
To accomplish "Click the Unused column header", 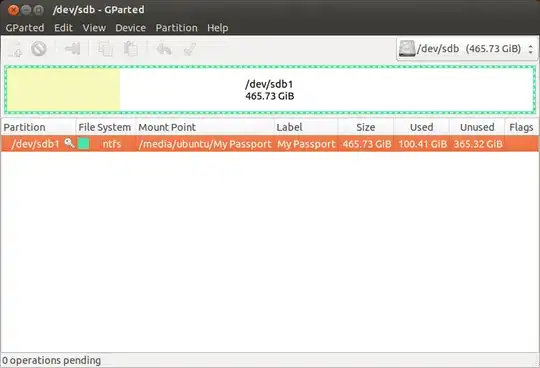I will (477, 127).
